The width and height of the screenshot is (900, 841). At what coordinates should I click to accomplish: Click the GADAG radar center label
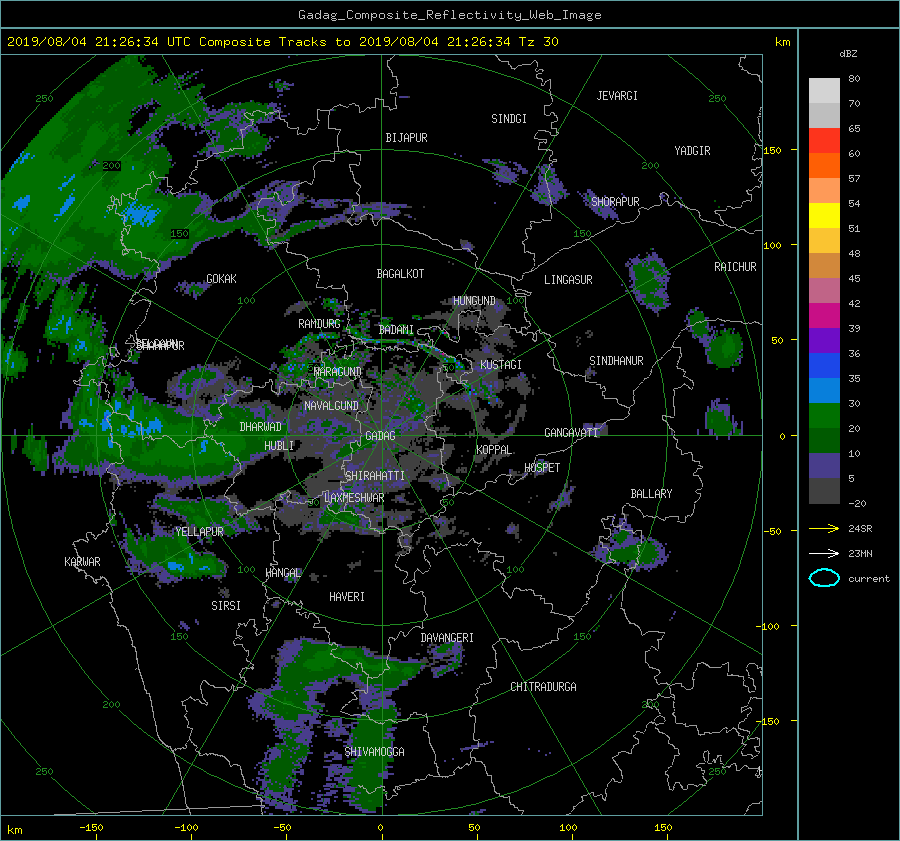click(380, 436)
